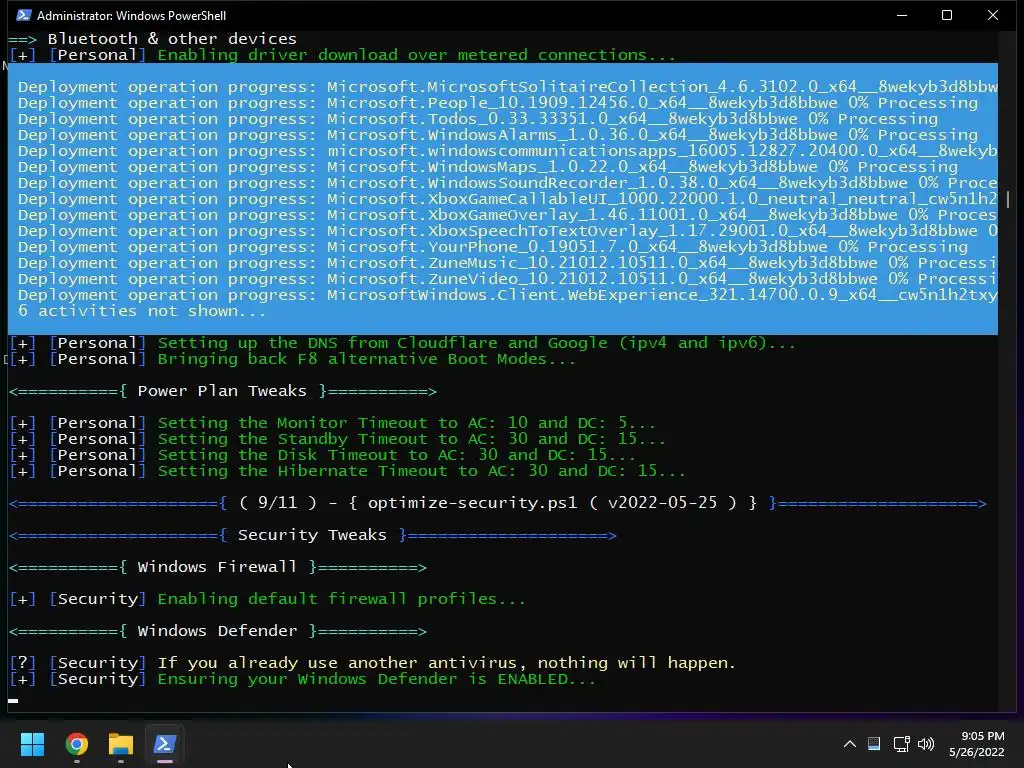Click the WindowsAlarms deployment progress line
Screen dimensions: 1024x768
click(498, 135)
